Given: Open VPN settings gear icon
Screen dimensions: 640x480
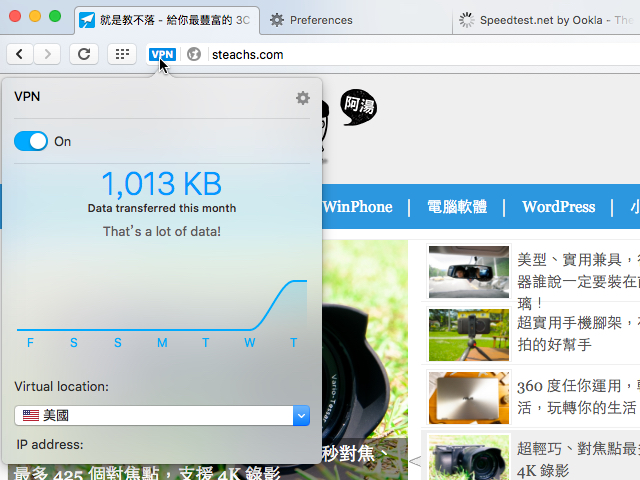Looking at the screenshot, I should (303, 98).
